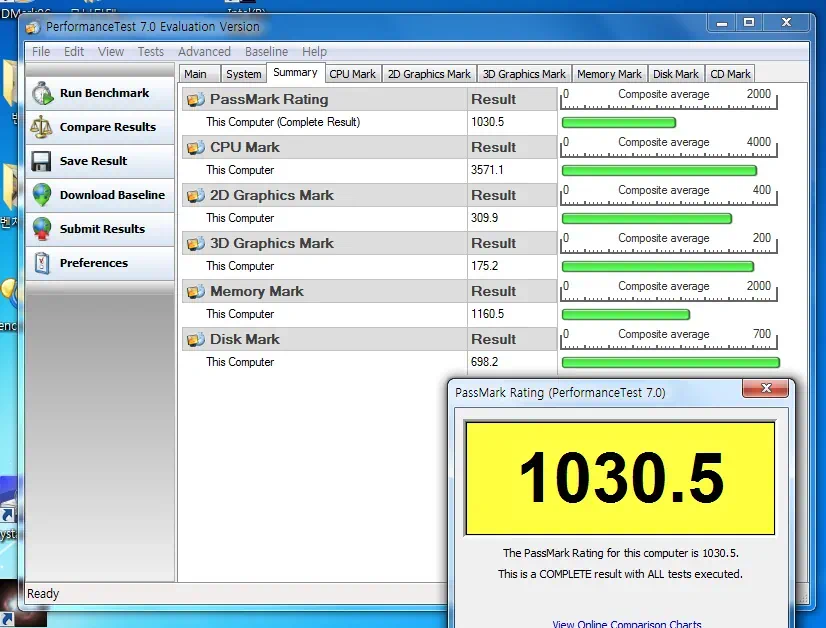Viewport: 826px width, 628px height.
Task: Click the Save Result diskette icon
Action: click(x=42, y=160)
